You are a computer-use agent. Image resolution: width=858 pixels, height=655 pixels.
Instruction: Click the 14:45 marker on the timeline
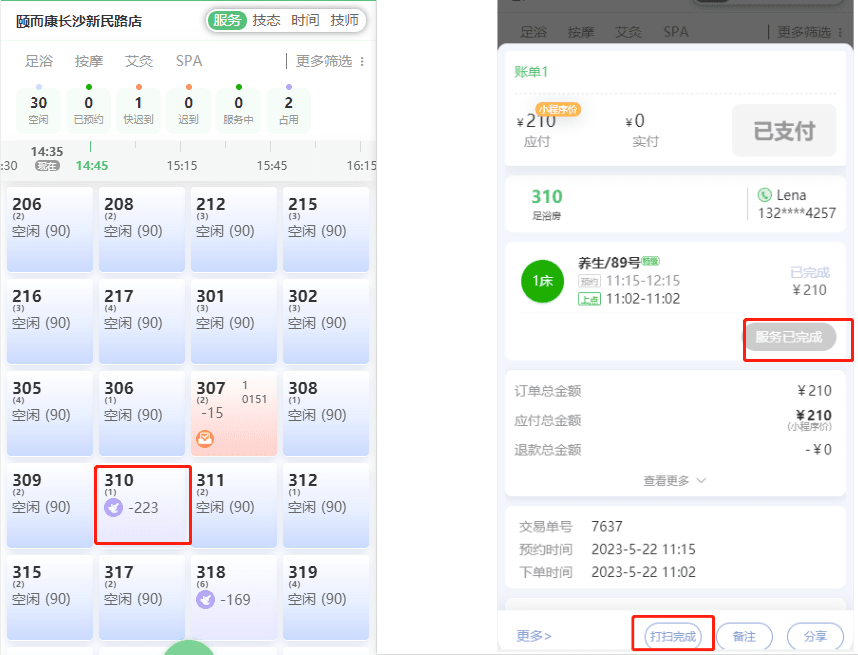tap(91, 165)
